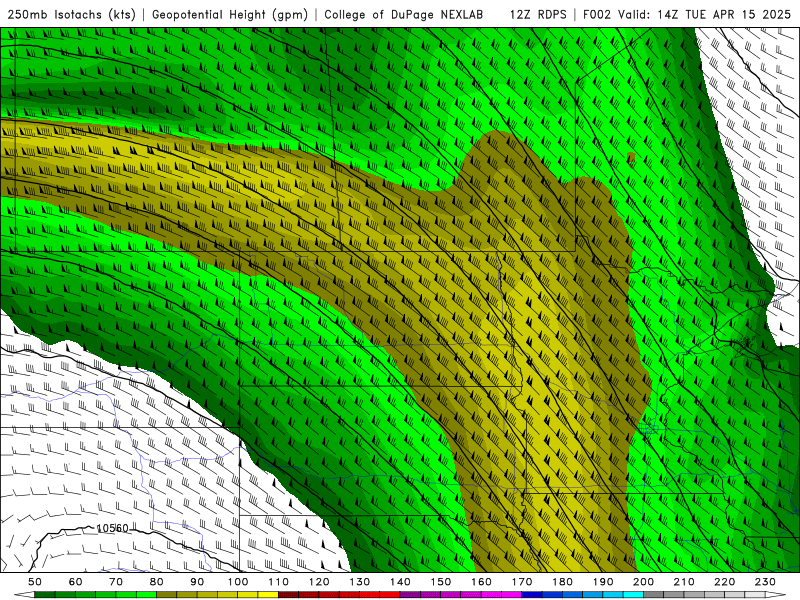
Task: Click the 50 kt legend label
Action: click(35, 582)
